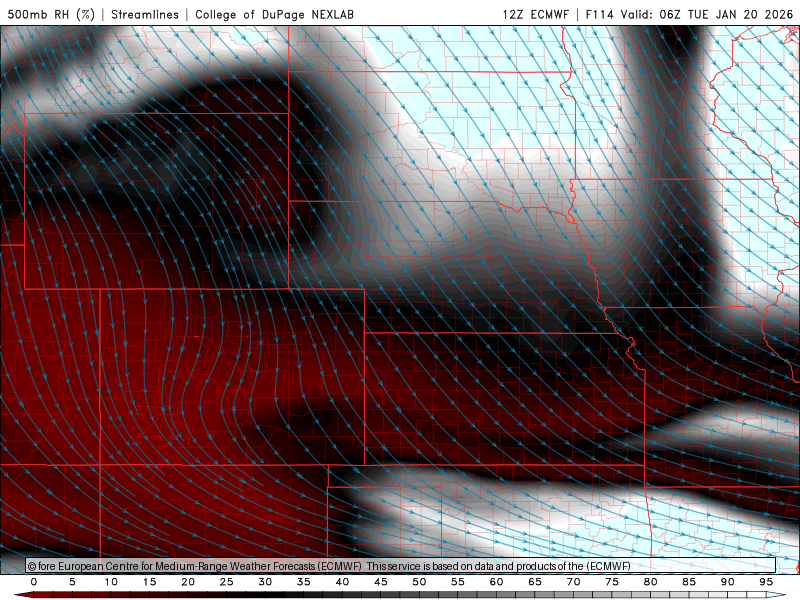Image resolution: width=800 pixels, height=600 pixels.
Task: Select color scale value 10
Action: (111, 582)
